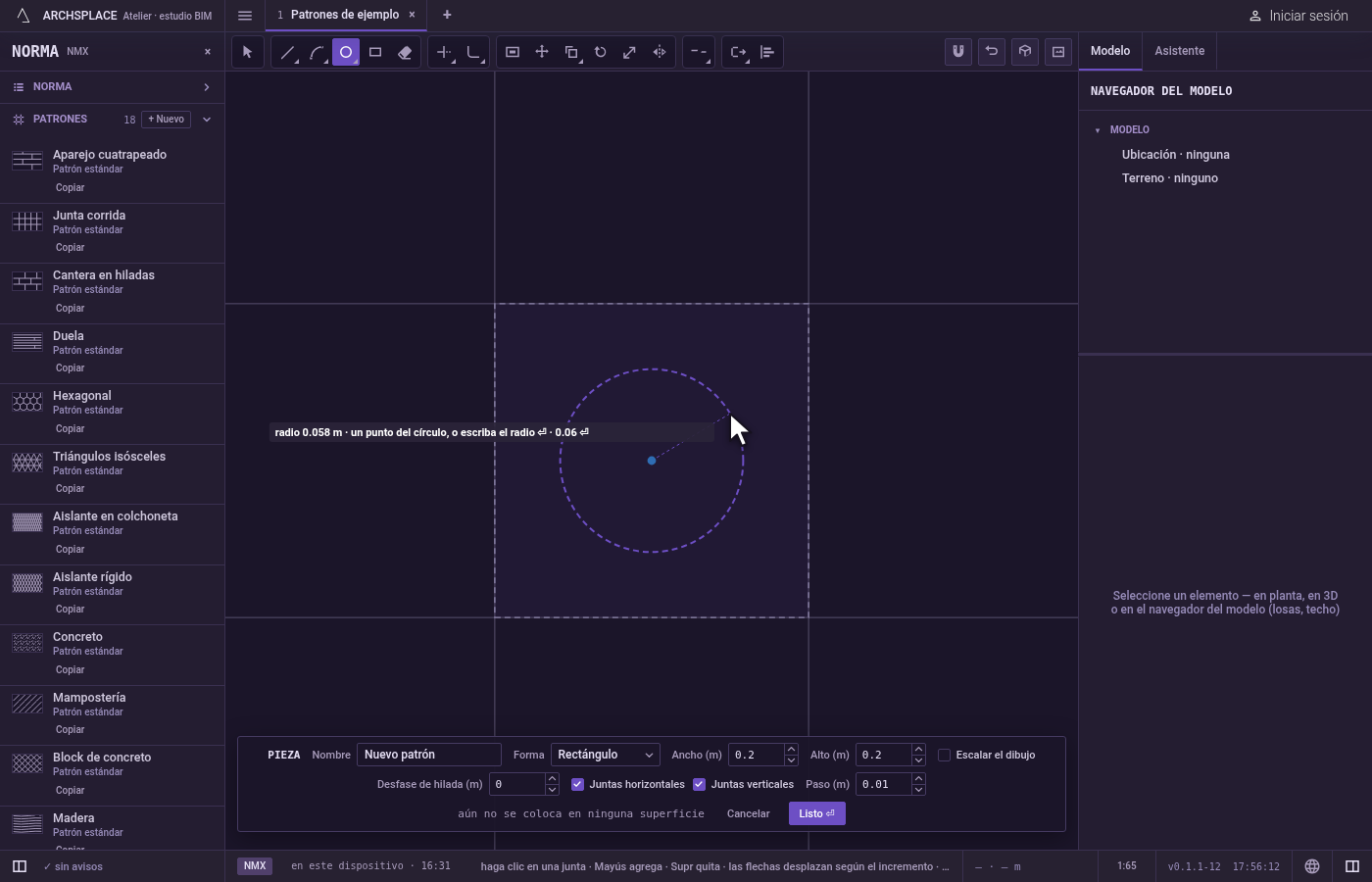Enable Escalar el dibujo checkbox
The width and height of the screenshot is (1372, 882).
(x=944, y=755)
